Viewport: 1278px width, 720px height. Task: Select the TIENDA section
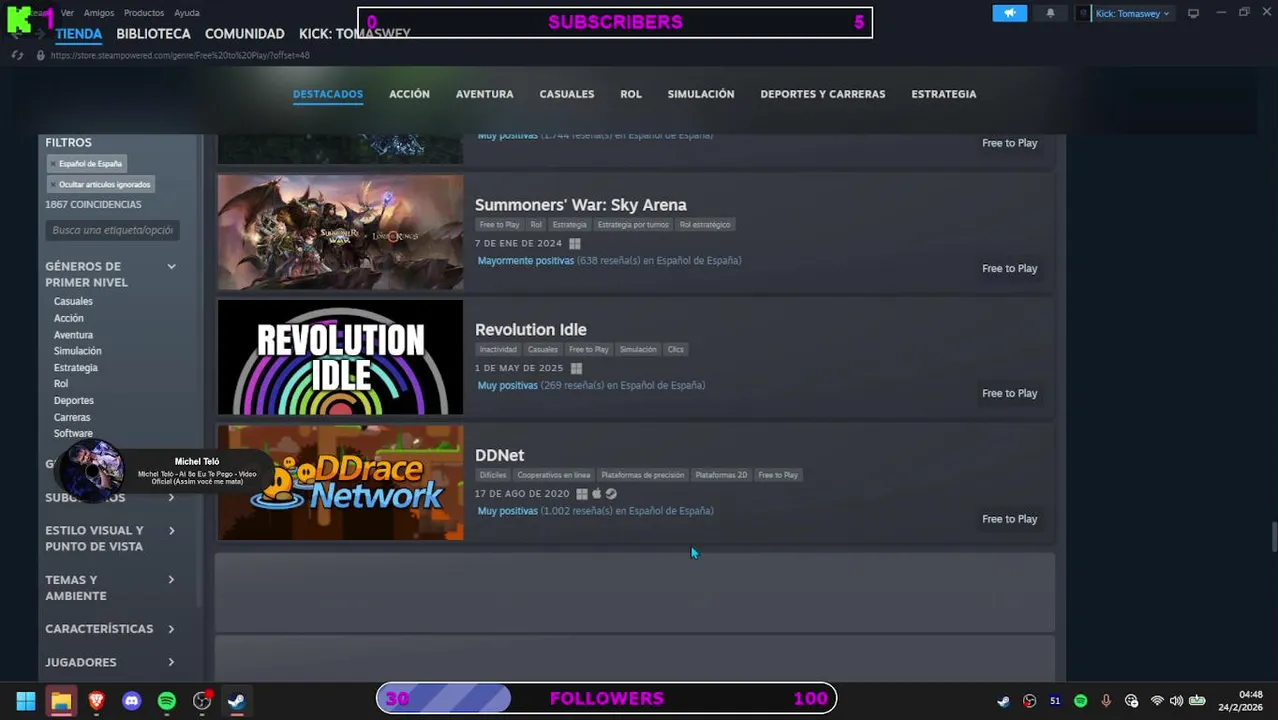[79, 33]
